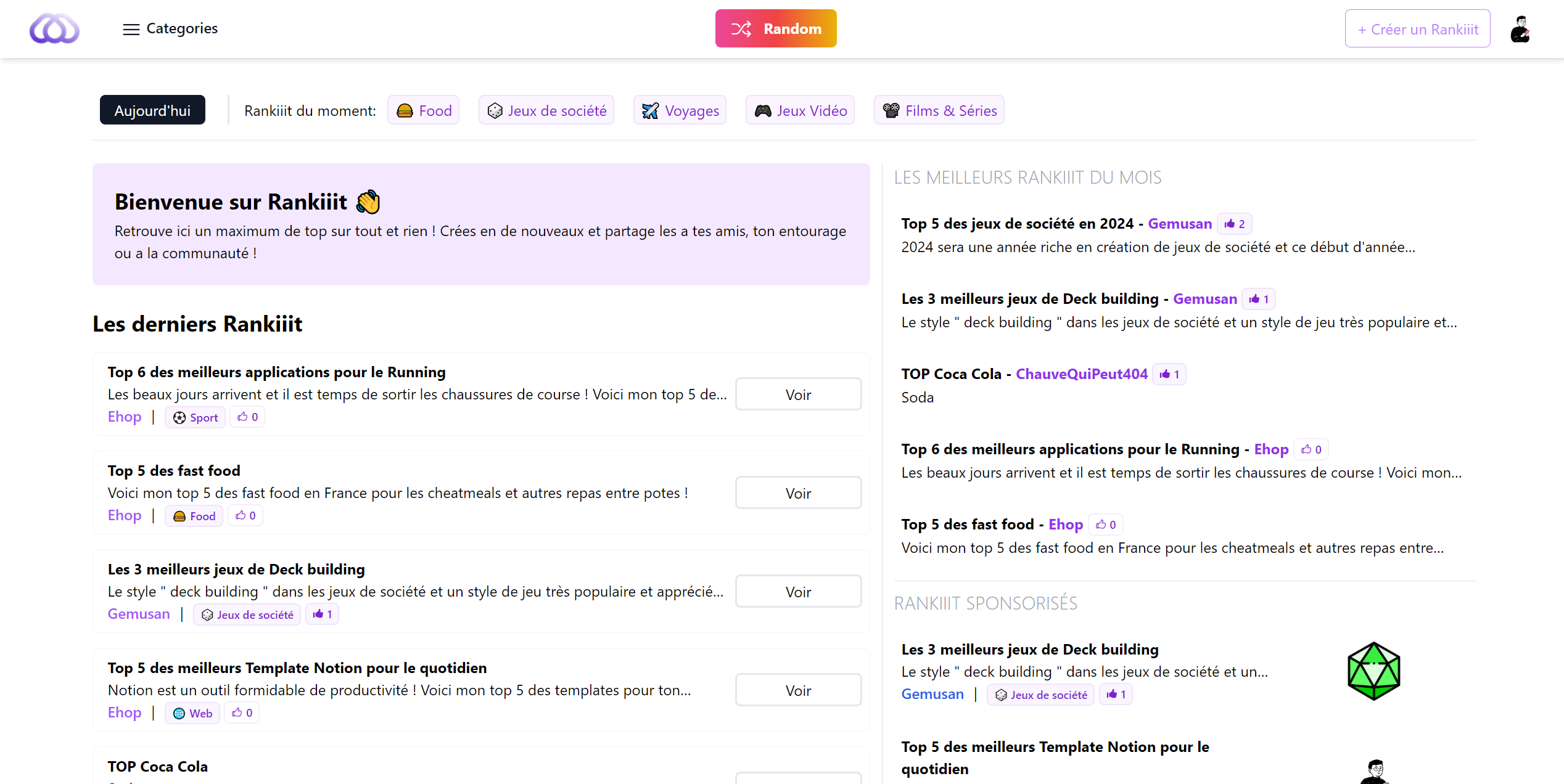Open TOP Coca Cola title in latest list
The image size is (1564, 784).
click(158, 767)
